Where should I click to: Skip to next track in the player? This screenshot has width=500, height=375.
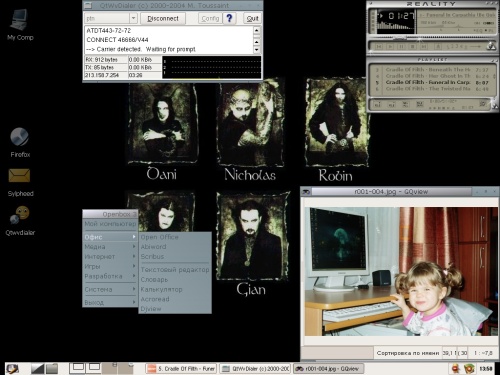(424, 47)
